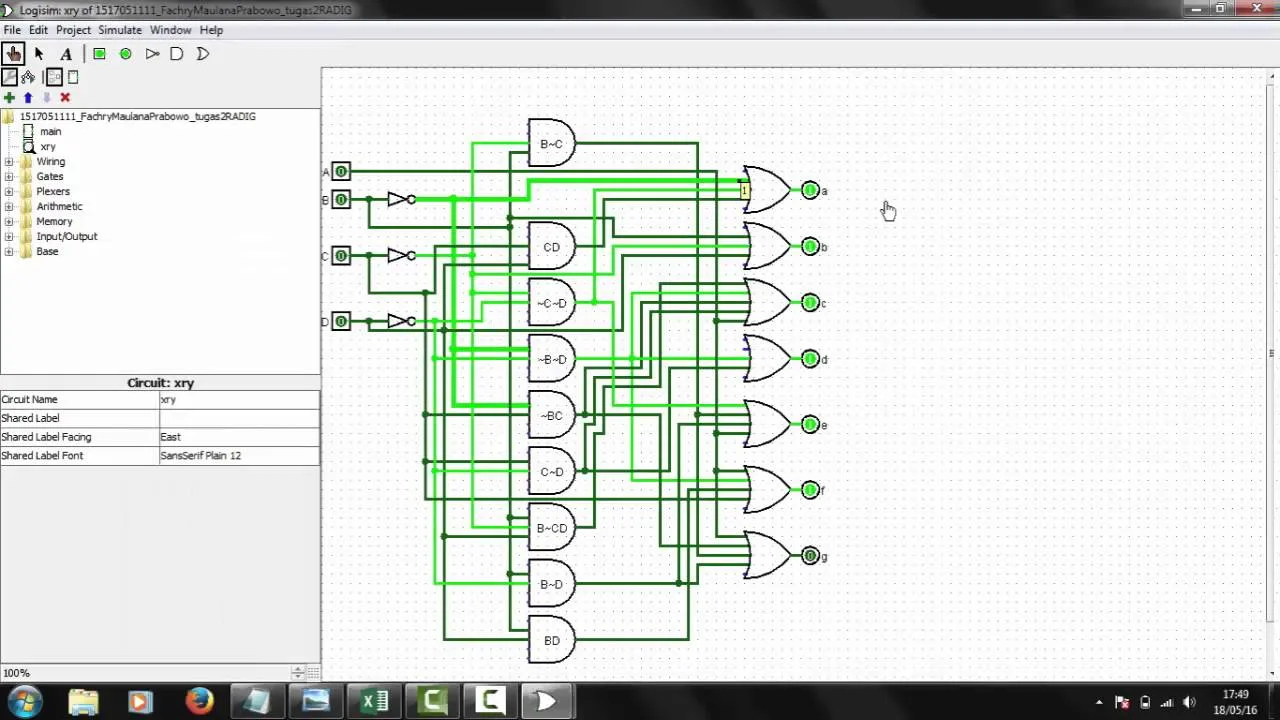Select the project root folder item
The width and height of the screenshot is (1280, 720).
click(137, 116)
